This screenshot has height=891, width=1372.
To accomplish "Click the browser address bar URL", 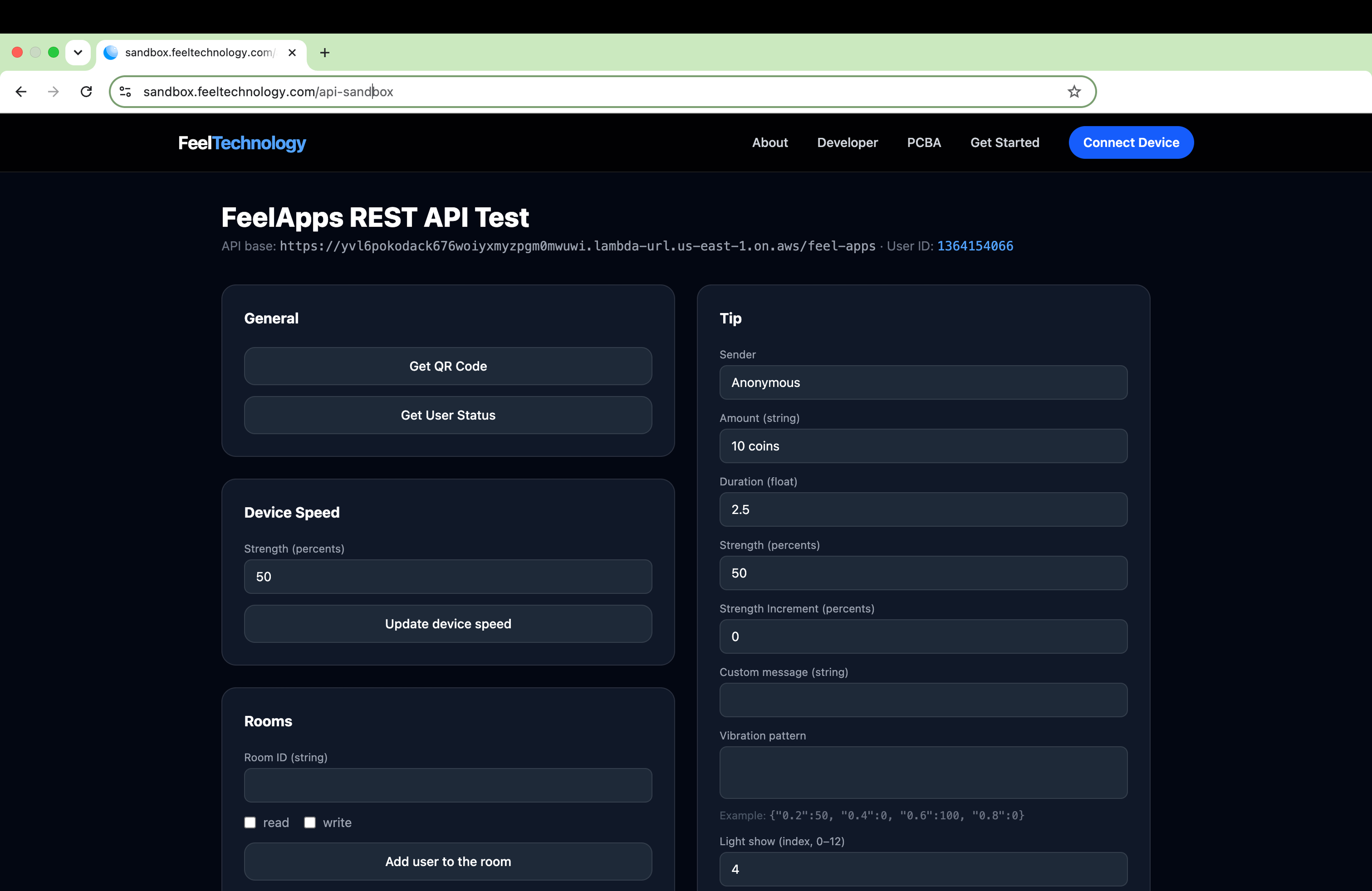I will tap(268, 92).
